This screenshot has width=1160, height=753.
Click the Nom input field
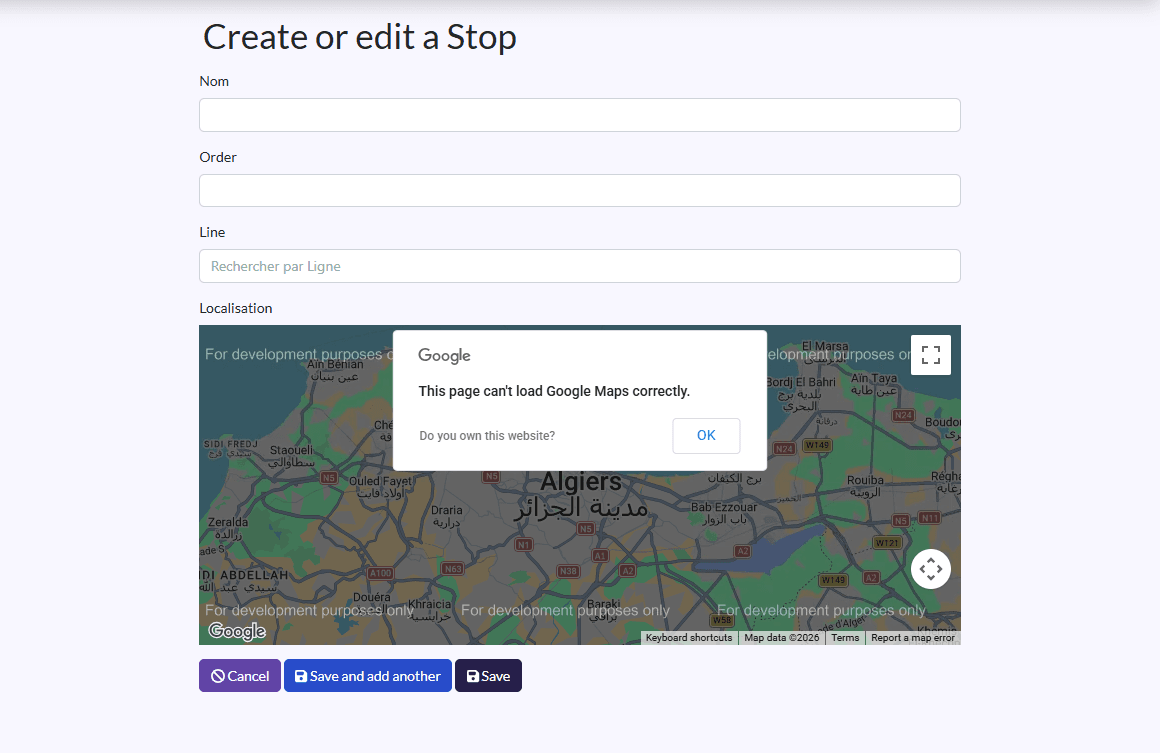(579, 115)
